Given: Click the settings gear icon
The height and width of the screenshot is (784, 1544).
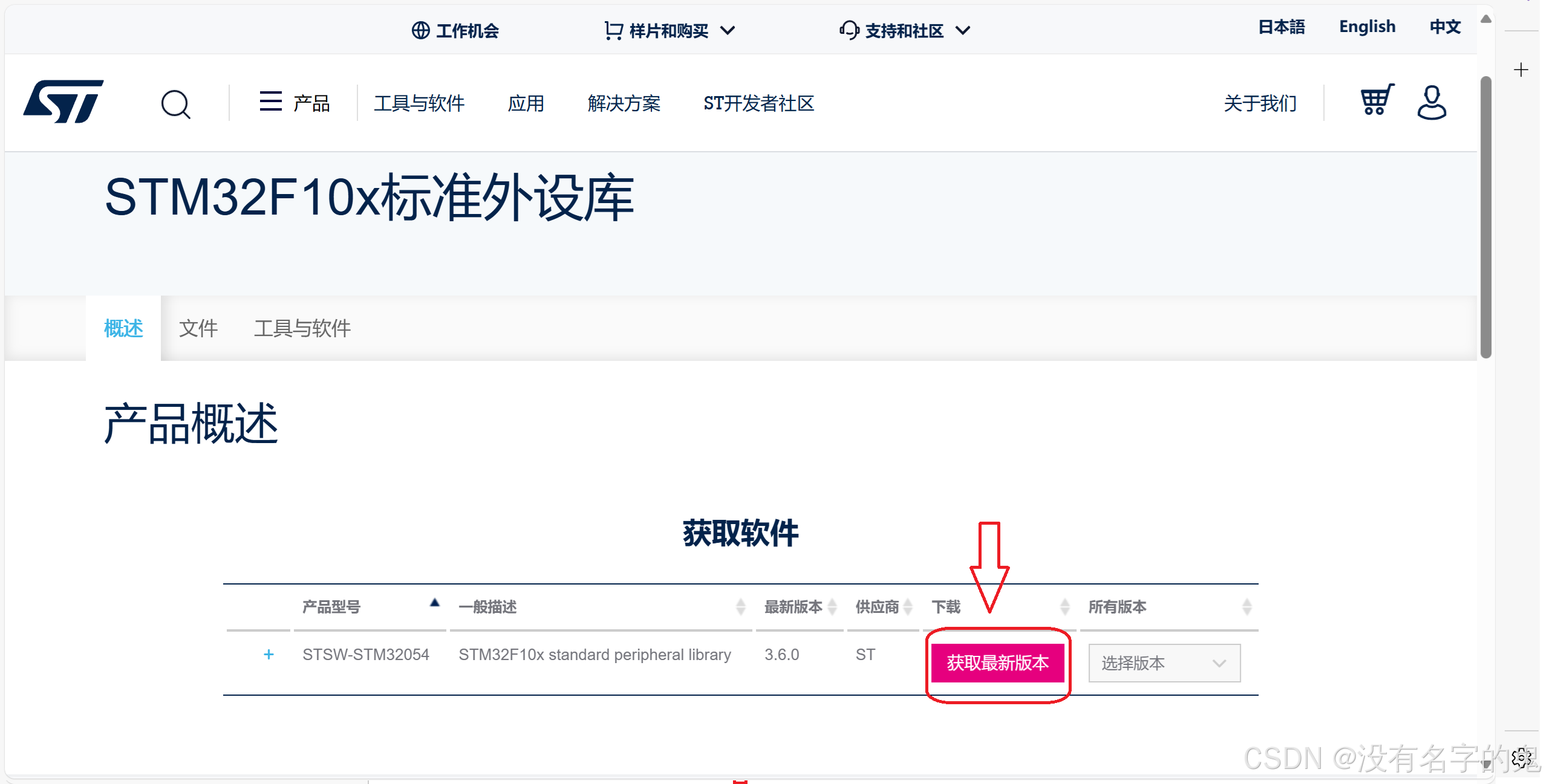Looking at the screenshot, I should tap(1521, 757).
